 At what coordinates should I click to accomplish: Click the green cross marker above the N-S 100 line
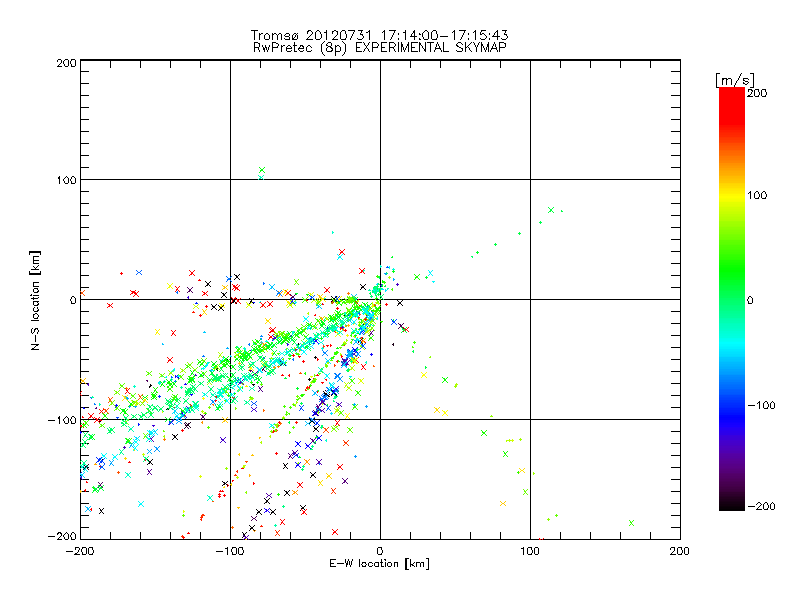tap(262, 170)
